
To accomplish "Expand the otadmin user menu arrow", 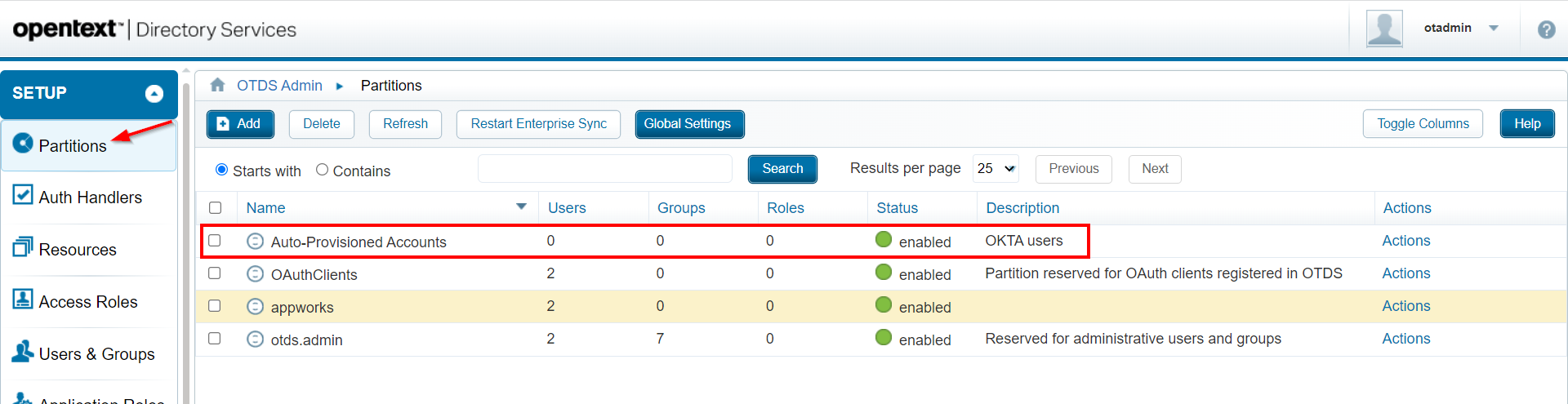I will pos(1494,29).
